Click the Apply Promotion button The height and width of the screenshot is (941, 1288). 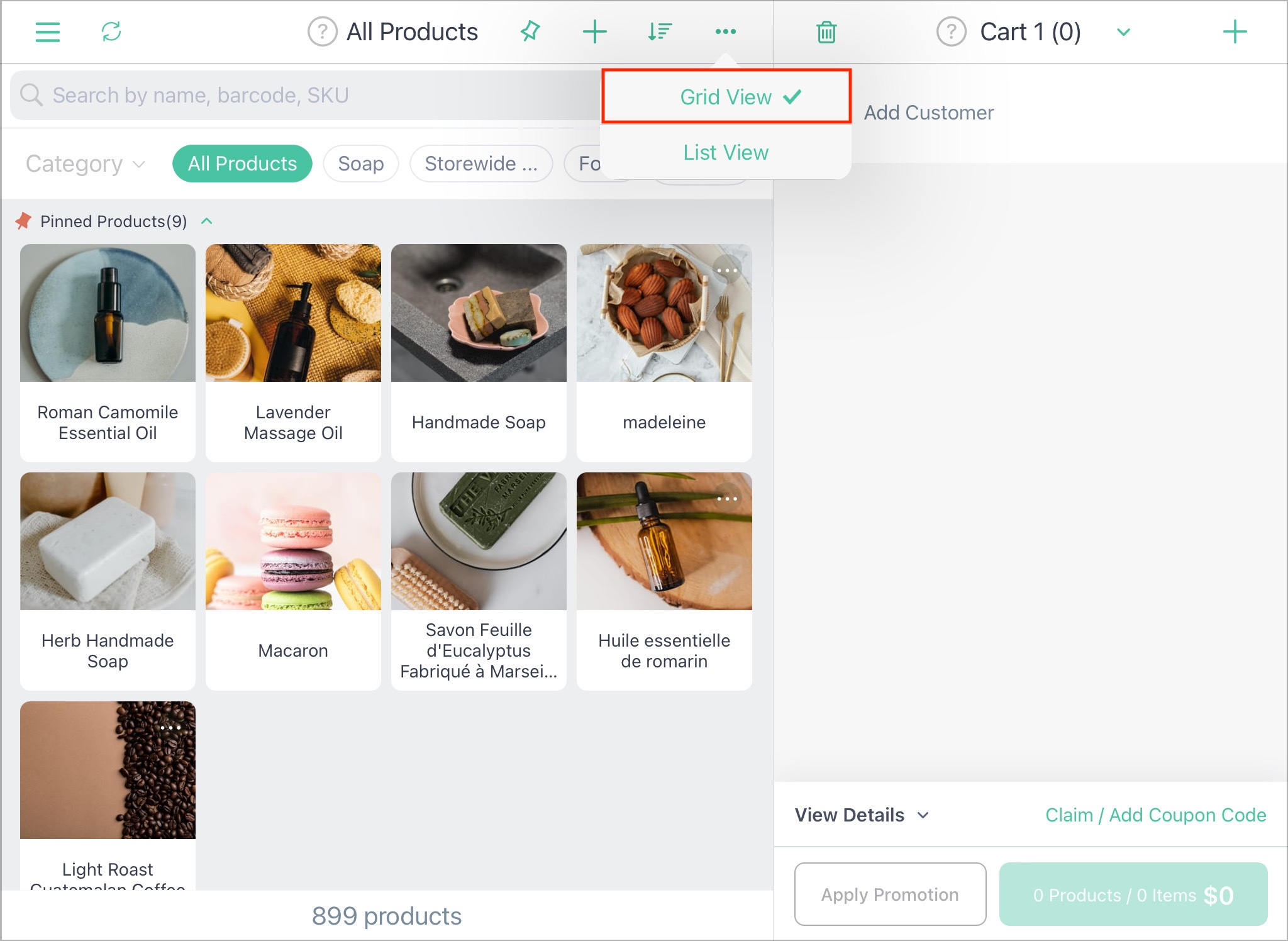pos(890,894)
